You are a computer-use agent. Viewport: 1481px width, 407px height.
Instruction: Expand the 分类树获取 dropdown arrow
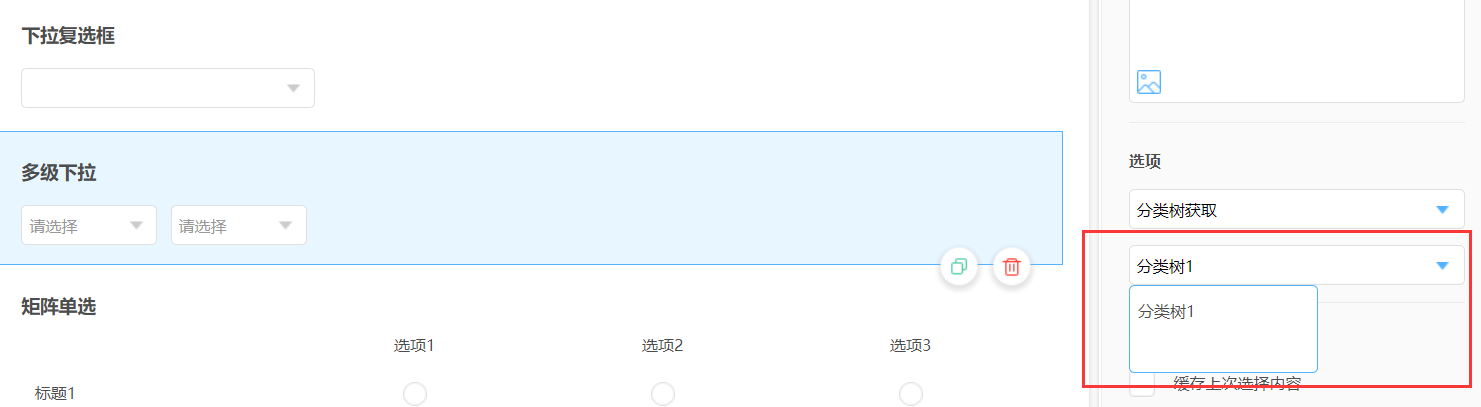(x=1442, y=210)
